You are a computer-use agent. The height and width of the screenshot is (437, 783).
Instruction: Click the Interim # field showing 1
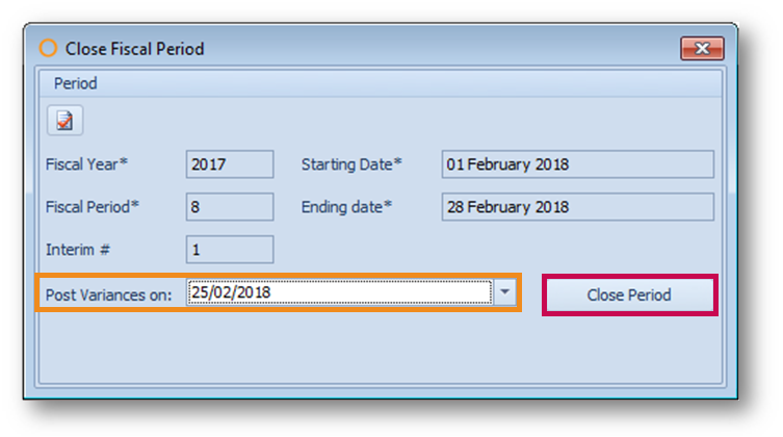[230, 249]
